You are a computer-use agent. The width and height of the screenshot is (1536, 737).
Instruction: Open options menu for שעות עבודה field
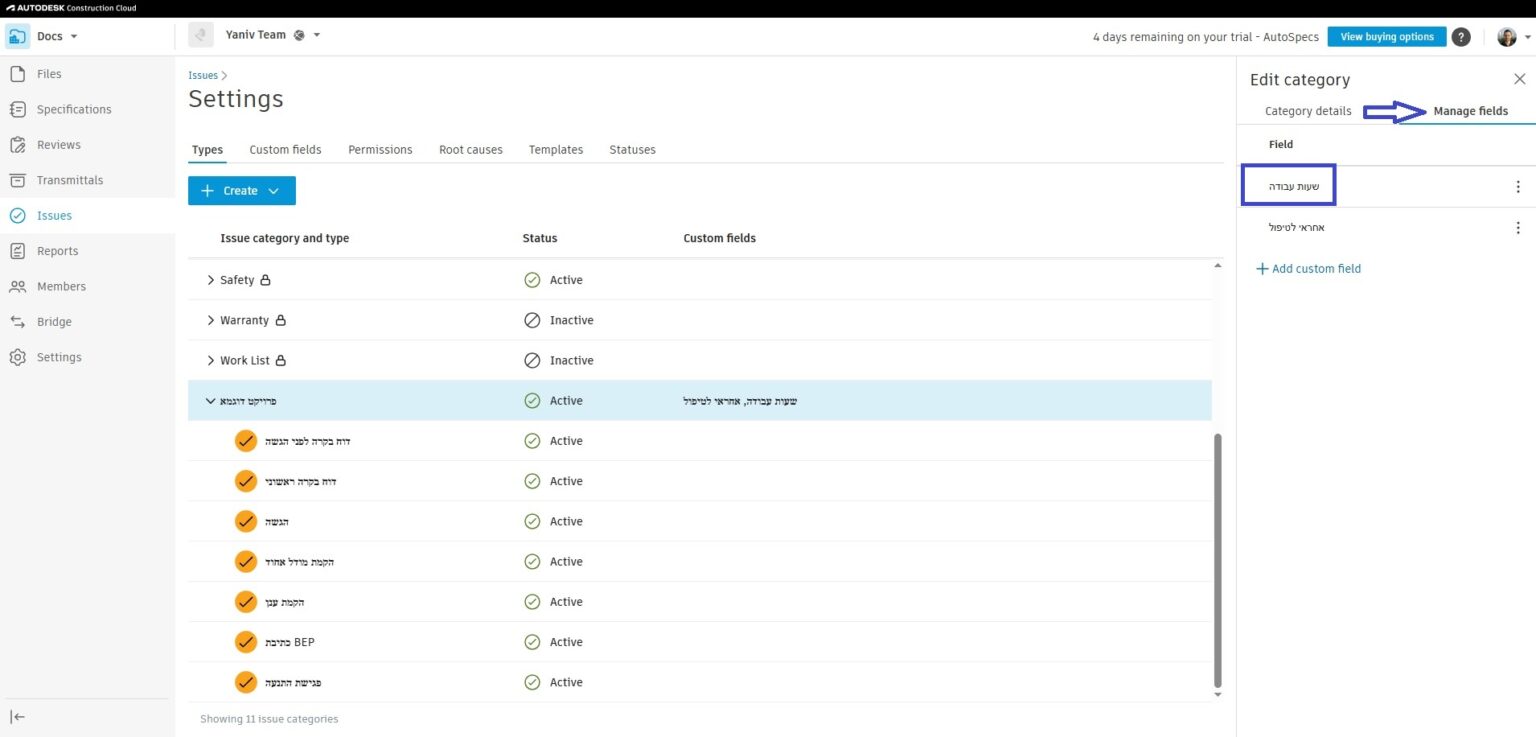(x=1517, y=187)
